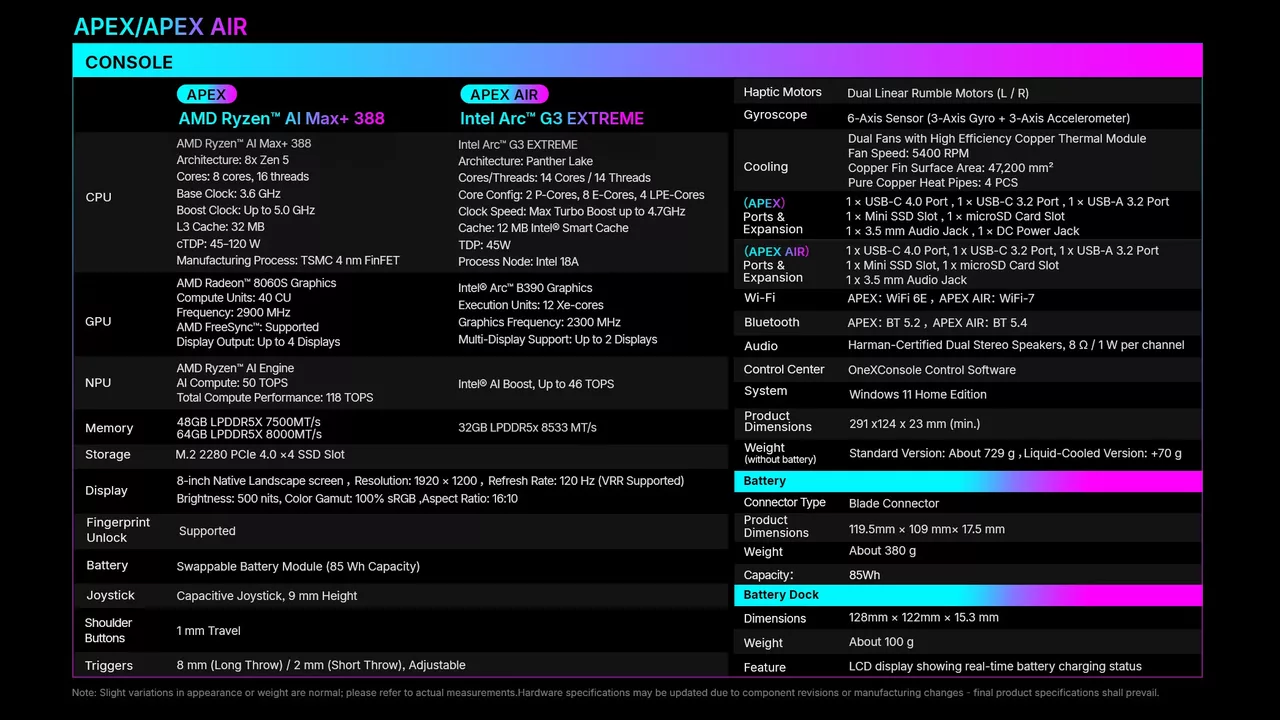Click 'Base Clock: 3.6 GHz' text

point(228,194)
